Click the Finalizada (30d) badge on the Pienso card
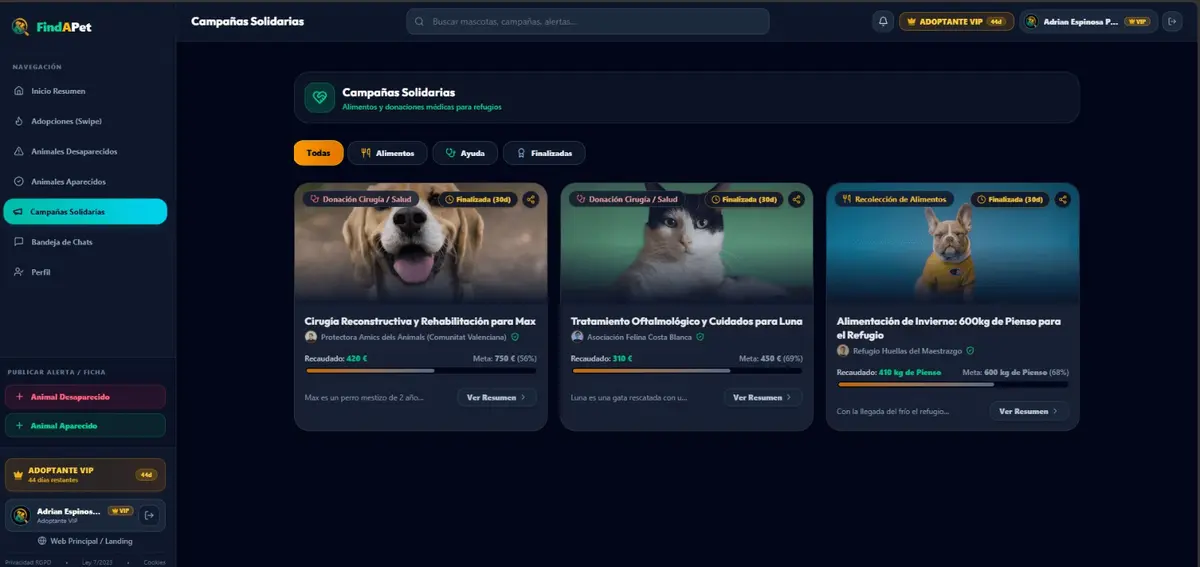The height and width of the screenshot is (567, 1200). (1010, 199)
